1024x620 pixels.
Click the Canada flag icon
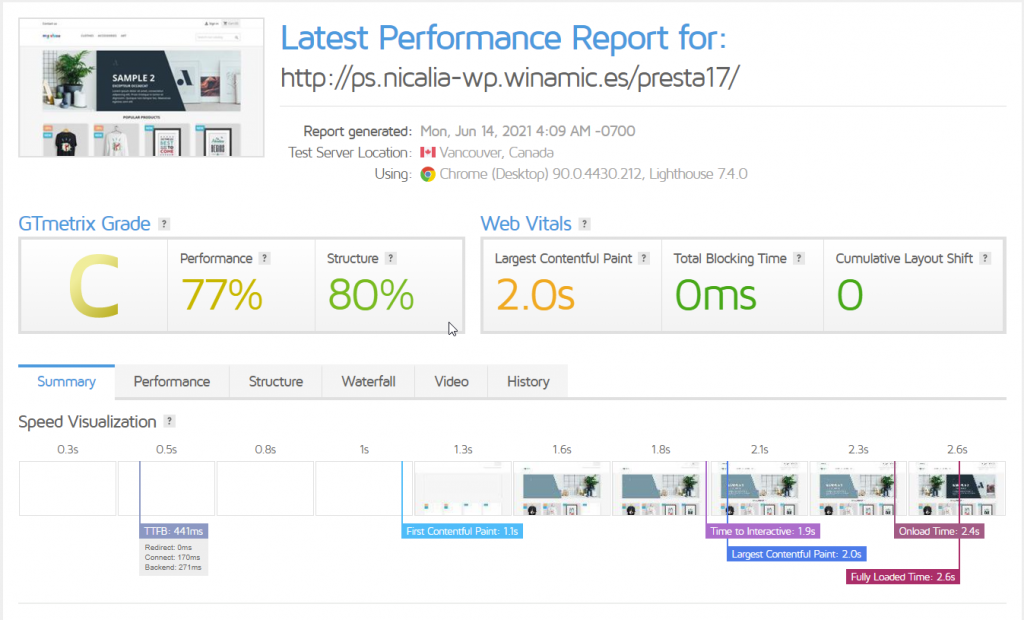[428, 153]
